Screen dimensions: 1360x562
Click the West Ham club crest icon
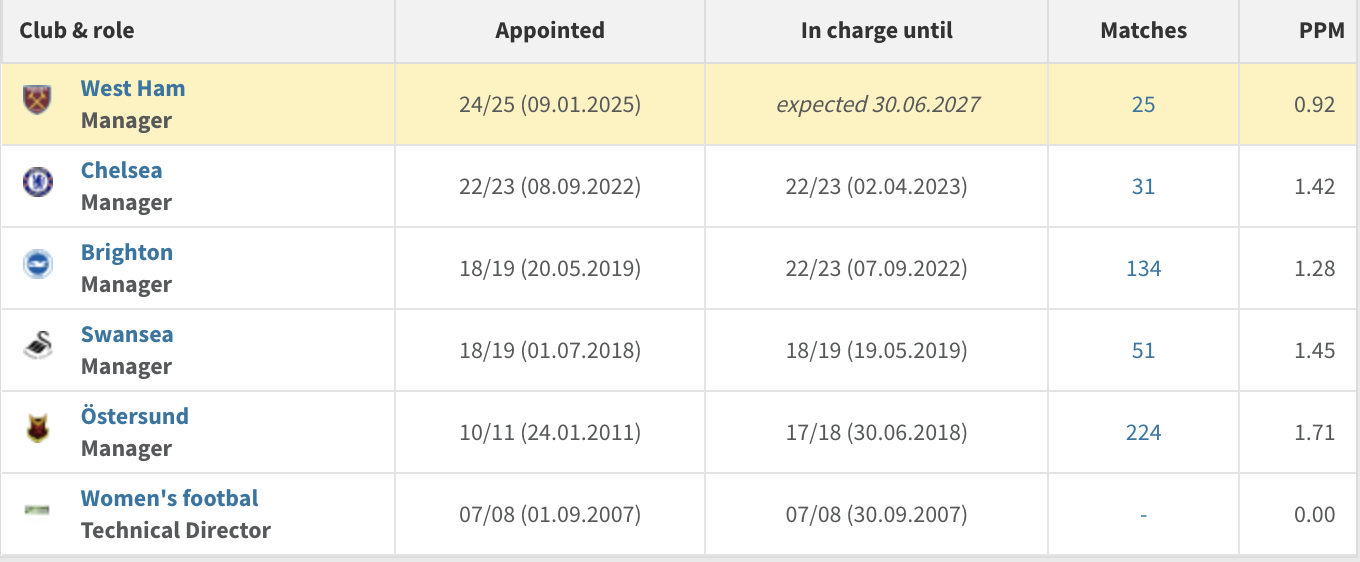(x=37, y=100)
